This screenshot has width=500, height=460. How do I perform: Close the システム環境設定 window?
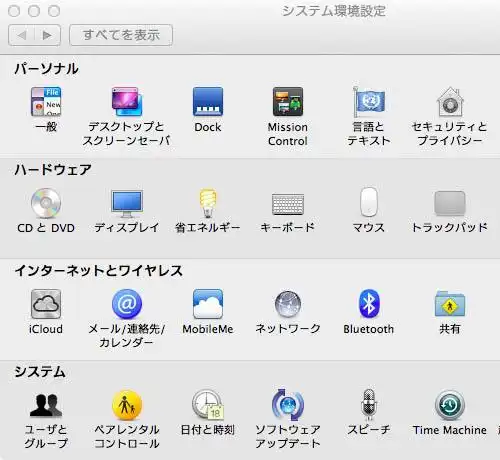pos(14,11)
